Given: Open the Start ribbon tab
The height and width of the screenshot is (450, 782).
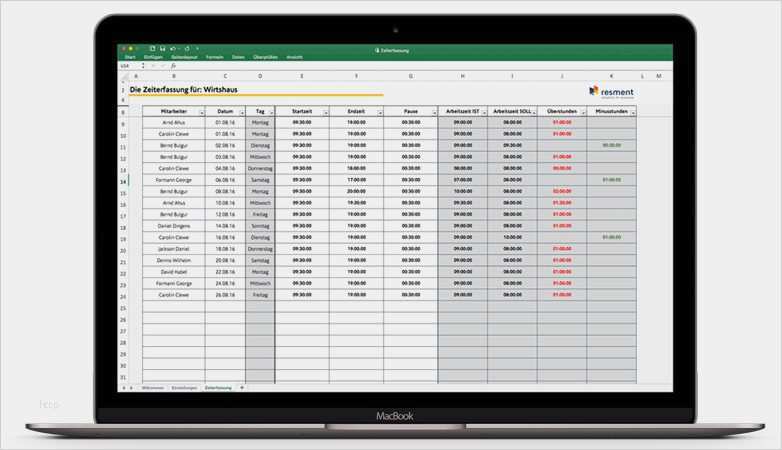Looking at the screenshot, I should tap(130, 57).
